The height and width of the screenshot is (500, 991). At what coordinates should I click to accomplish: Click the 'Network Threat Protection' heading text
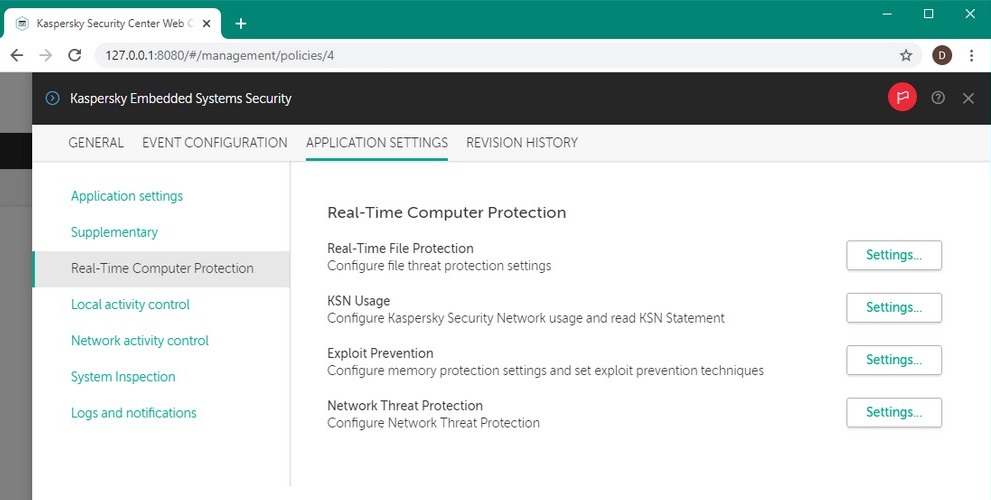[404, 406]
